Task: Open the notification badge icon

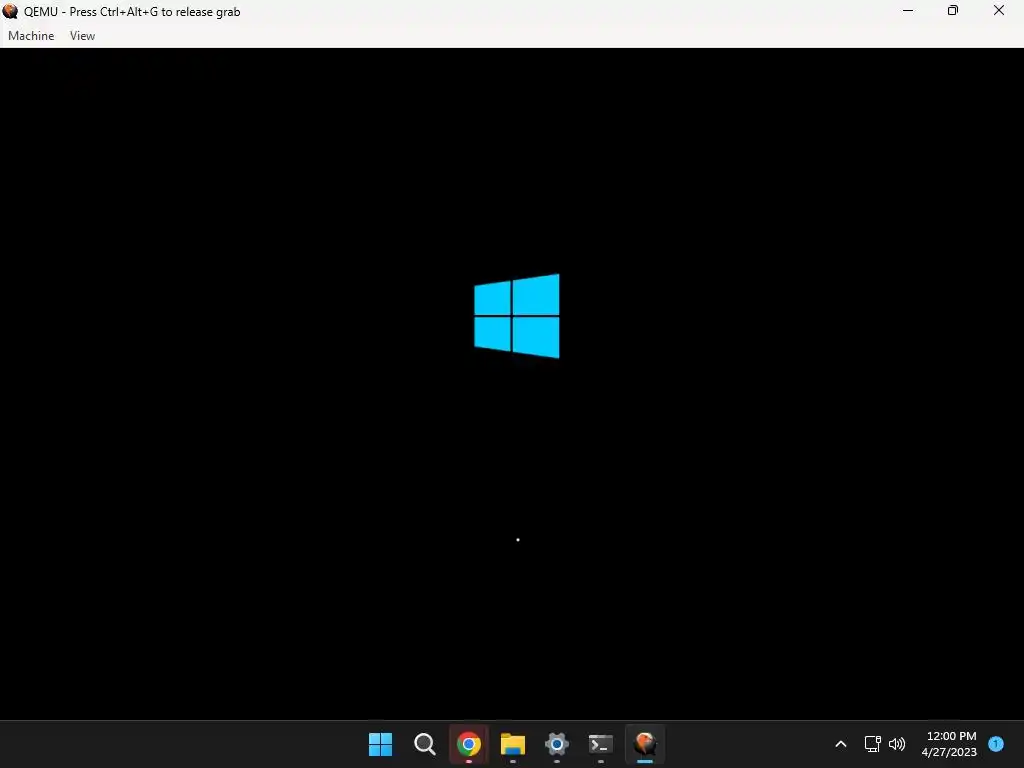Action: (x=995, y=744)
